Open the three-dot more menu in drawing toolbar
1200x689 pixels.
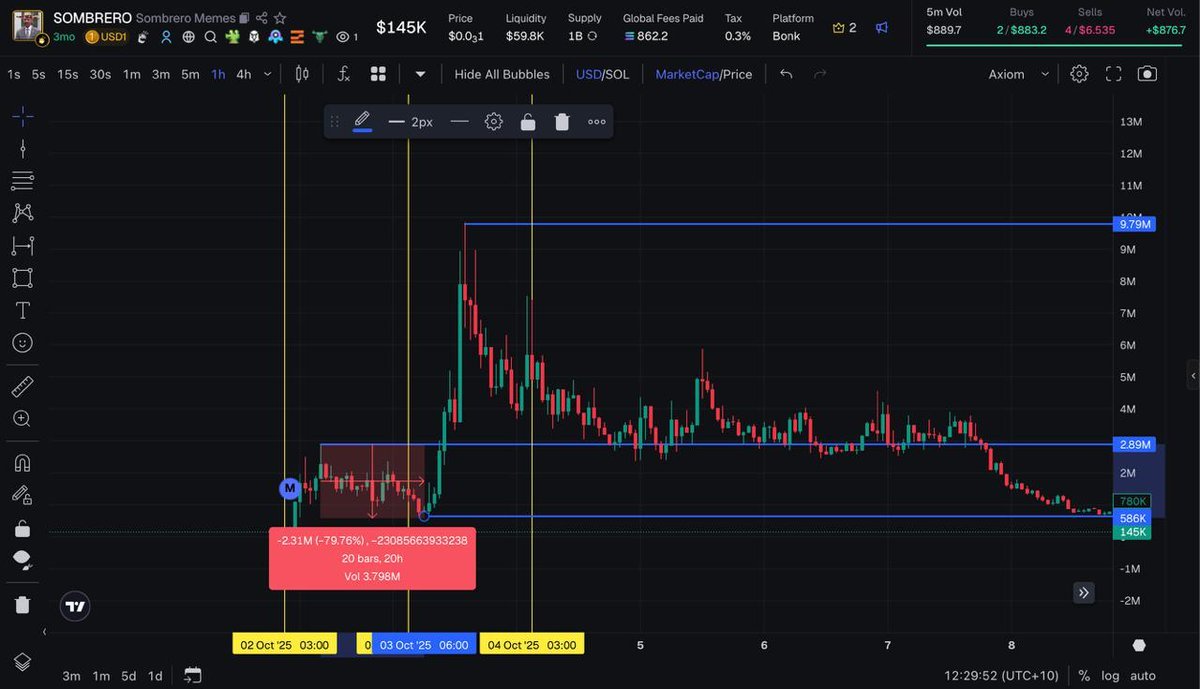click(x=597, y=122)
